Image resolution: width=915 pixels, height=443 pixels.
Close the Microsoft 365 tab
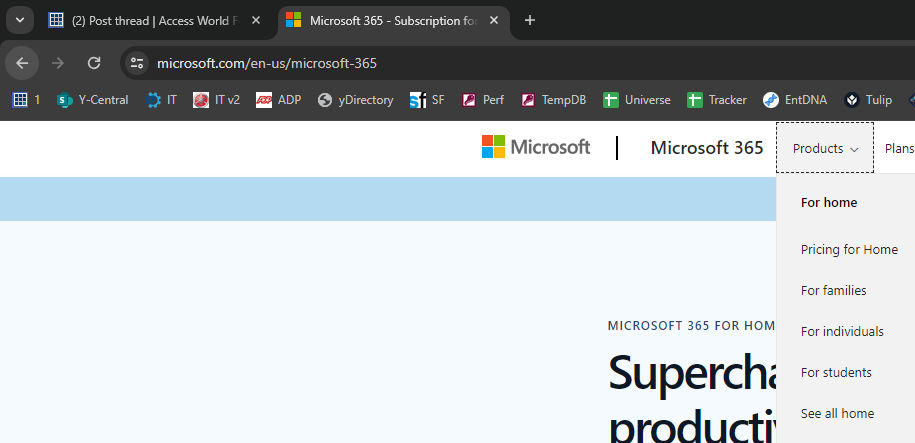(494, 20)
